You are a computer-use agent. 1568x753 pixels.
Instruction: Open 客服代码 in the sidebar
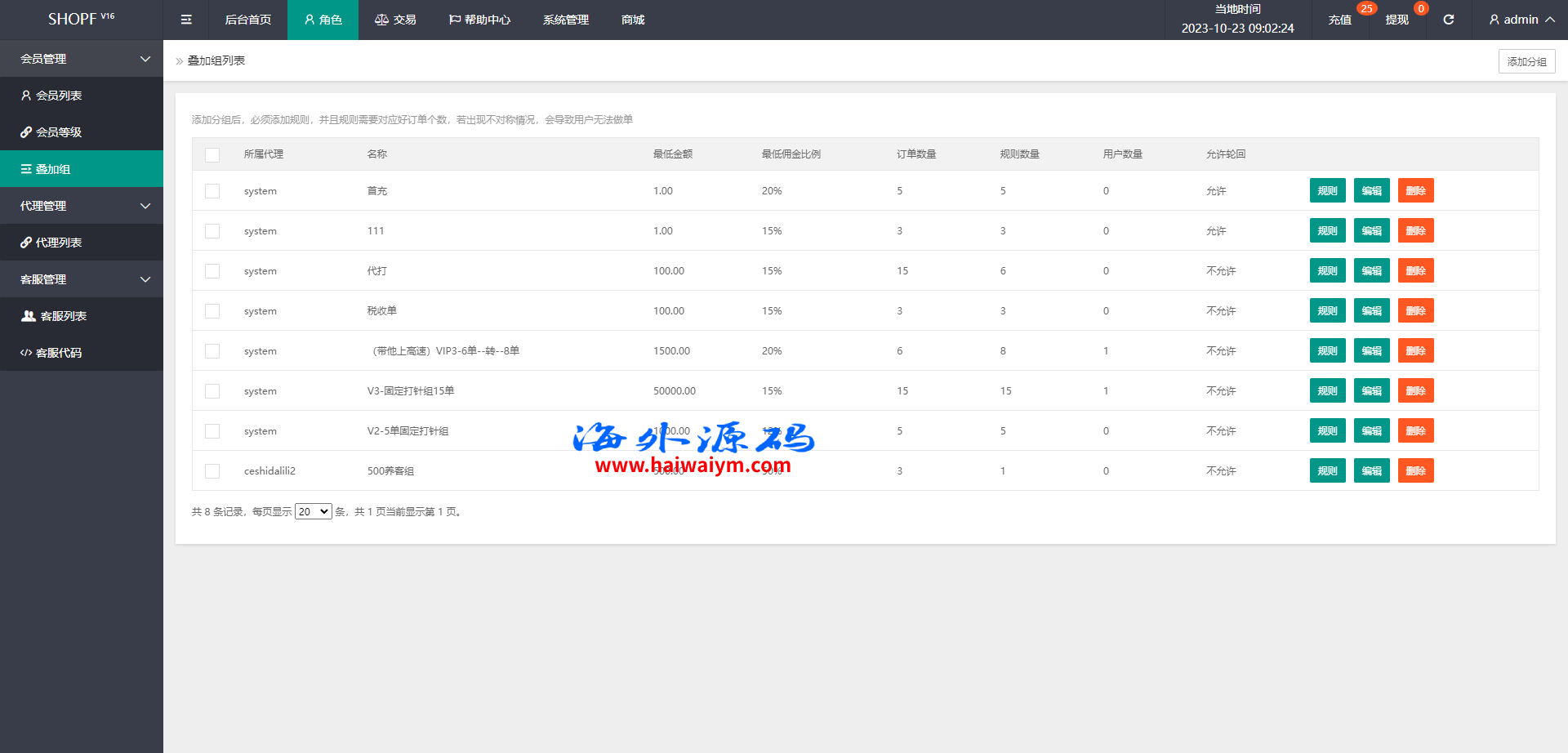(x=59, y=353)
